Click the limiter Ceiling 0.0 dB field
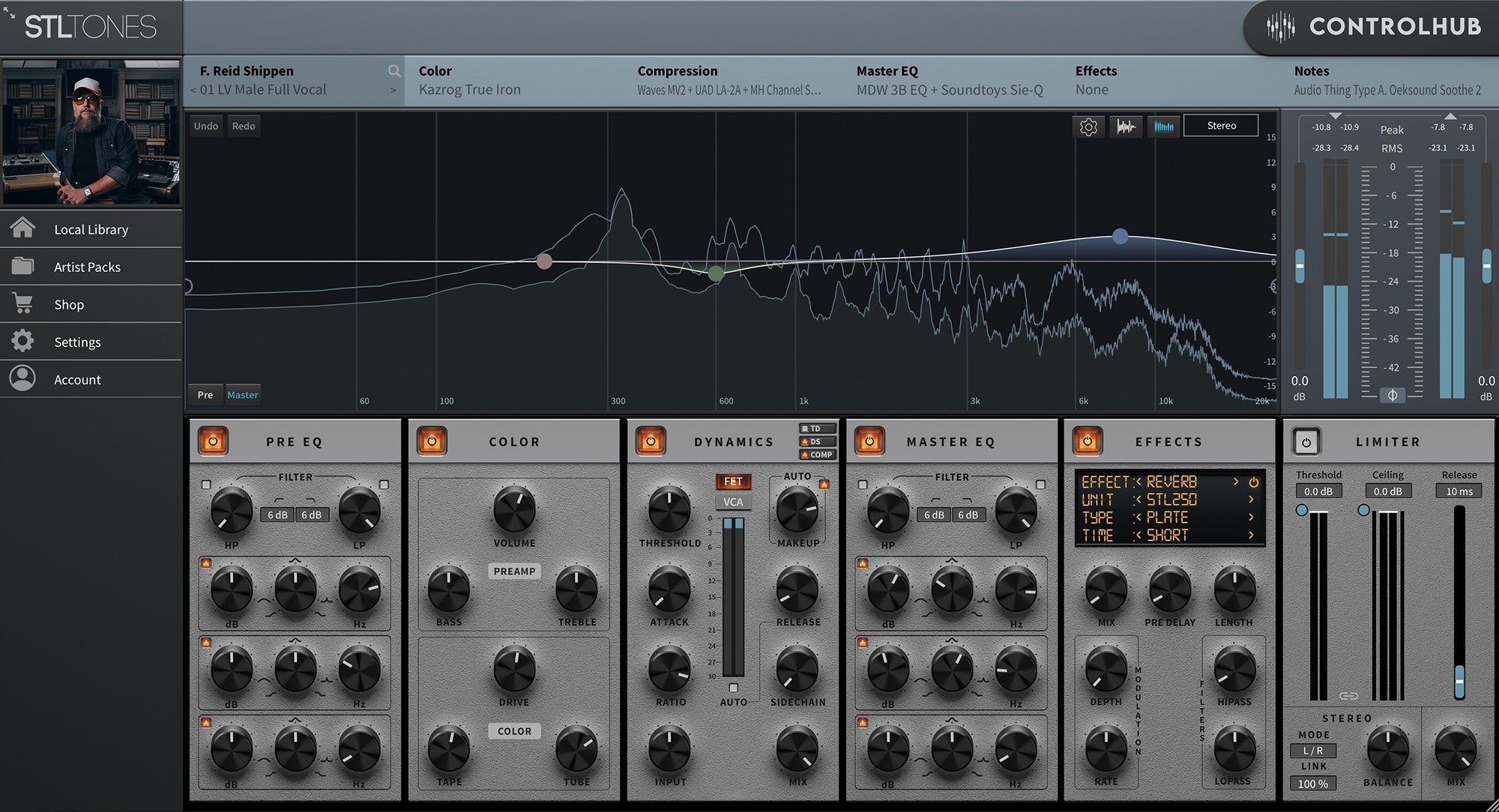 pyautogui.click(x=1388, y=491)
